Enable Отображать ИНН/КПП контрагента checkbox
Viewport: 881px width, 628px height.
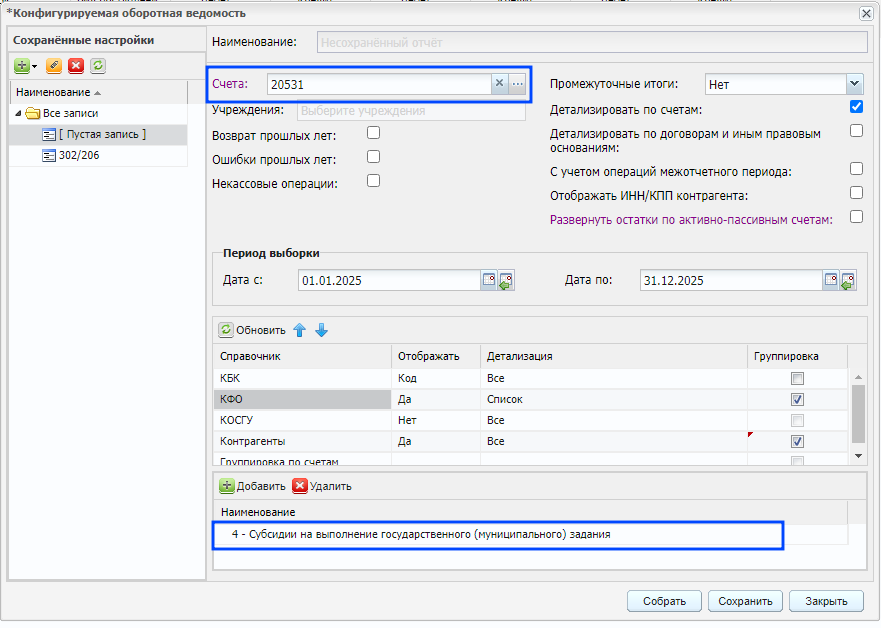[x=856, y=193]
